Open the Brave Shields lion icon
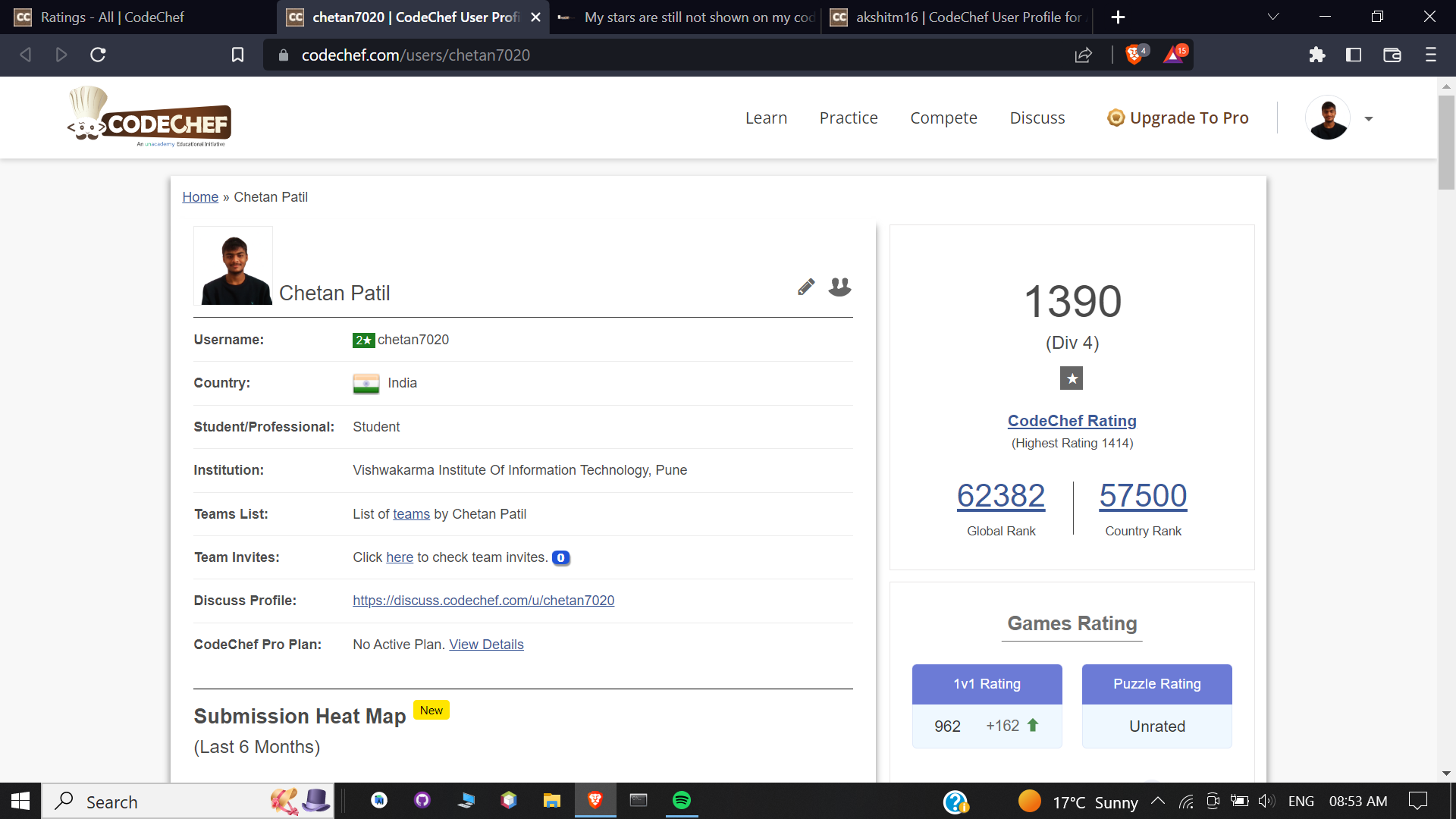Viewport: 1456px width, 819px height. 1134,55
